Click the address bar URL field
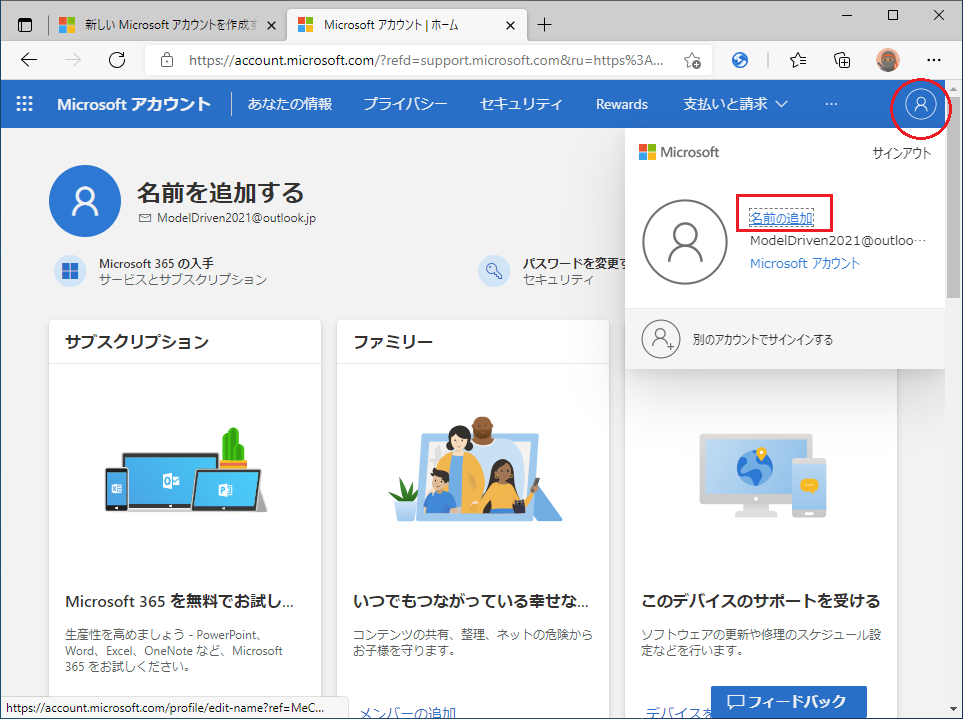 [426, 60]
